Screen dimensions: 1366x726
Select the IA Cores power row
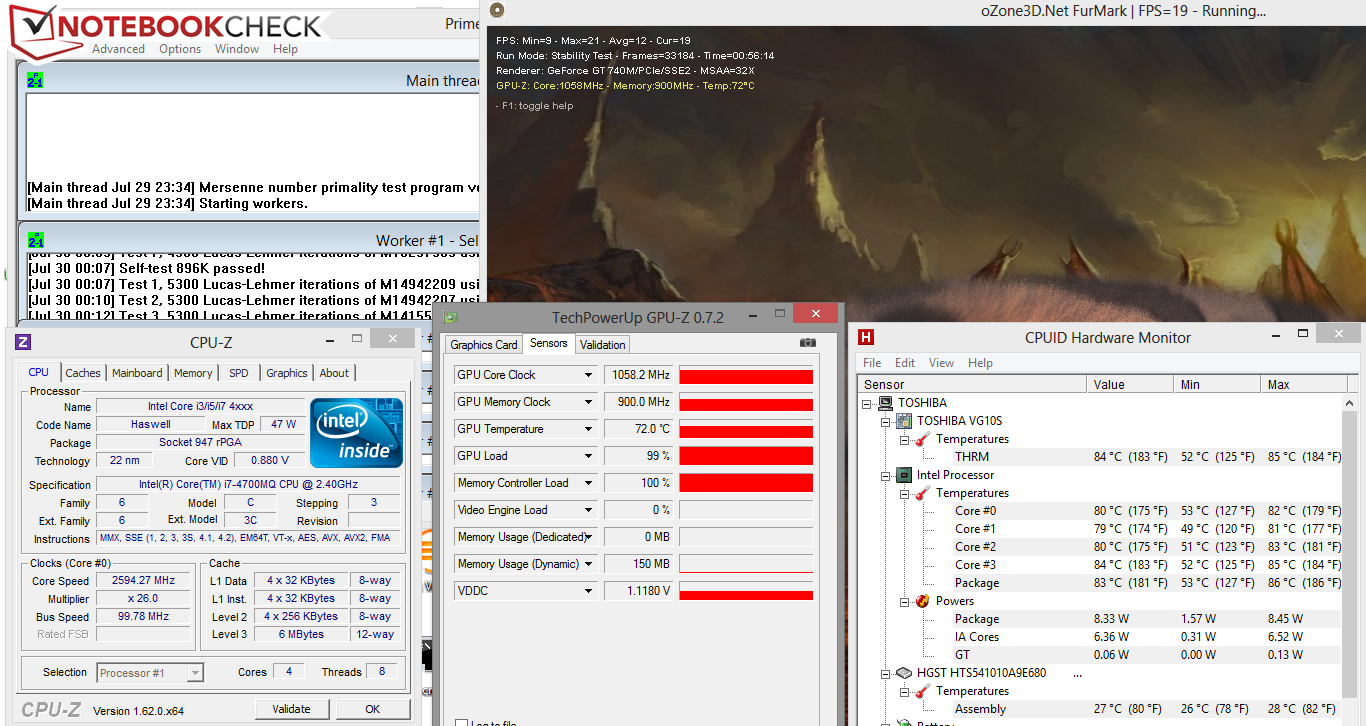(x=1100, y=637)
